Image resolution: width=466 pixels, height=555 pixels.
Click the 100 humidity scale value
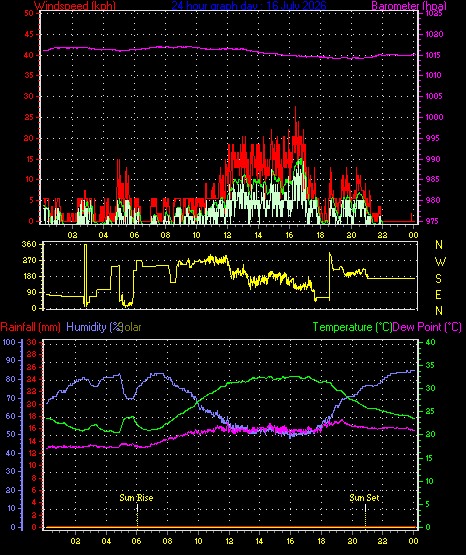9,342
